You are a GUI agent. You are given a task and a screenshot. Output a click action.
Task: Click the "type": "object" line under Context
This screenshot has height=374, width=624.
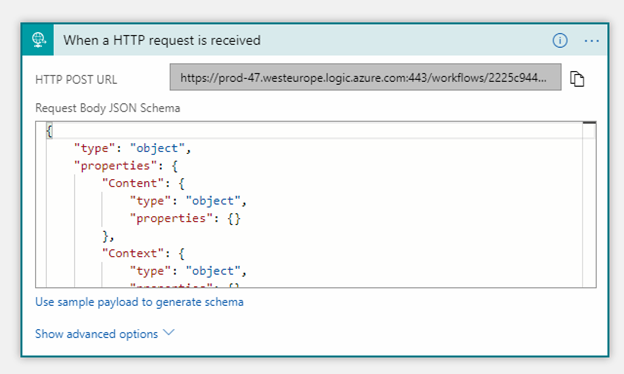click(x=188, y=271)
